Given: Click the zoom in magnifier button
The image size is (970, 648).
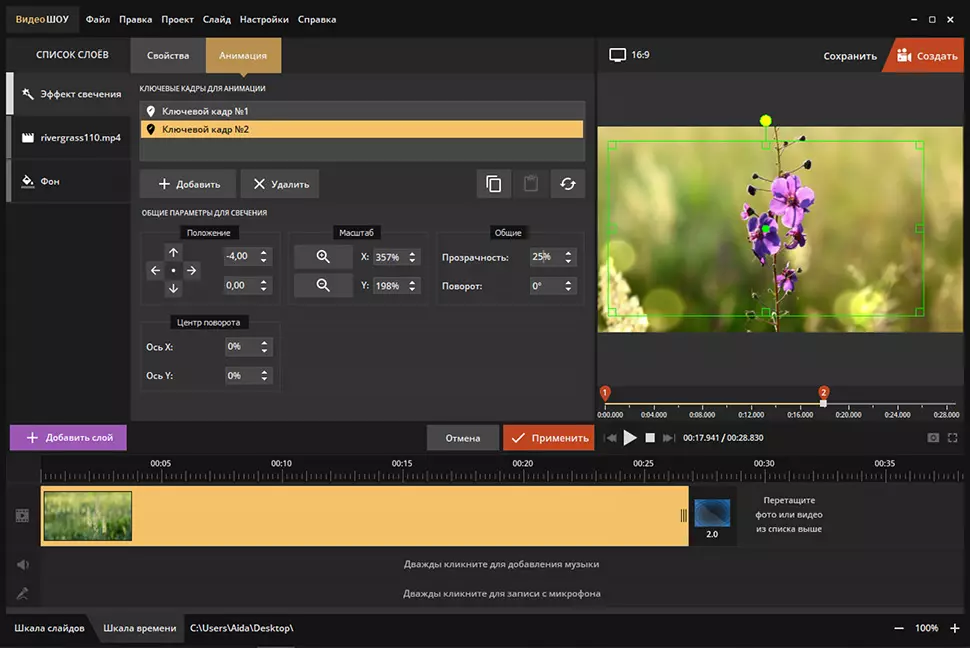Looking at the screenshot, I should tap(323, 256).
